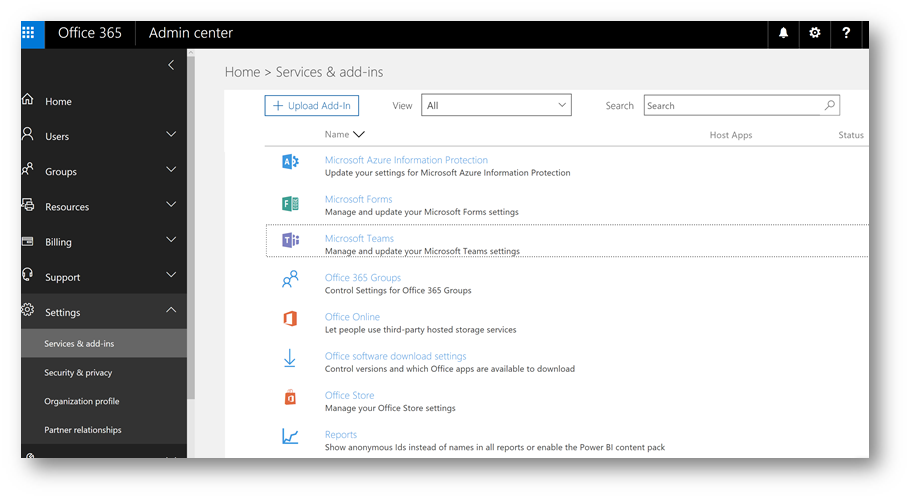
Task: Click the Microsoft Teams icon
Action: (290, 240)
